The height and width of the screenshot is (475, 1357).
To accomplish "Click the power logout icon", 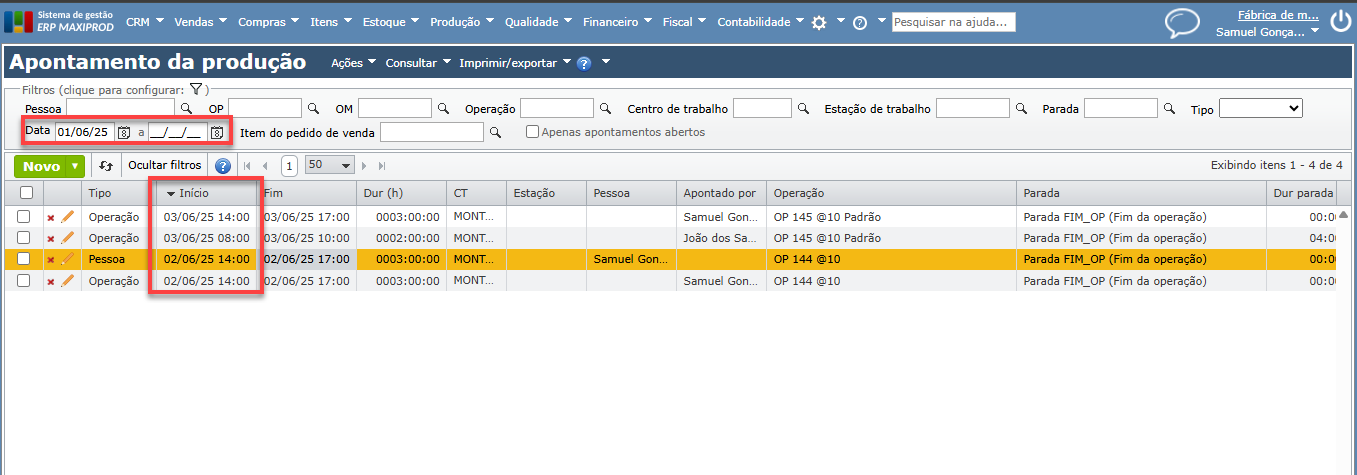I will (1339, 21).
